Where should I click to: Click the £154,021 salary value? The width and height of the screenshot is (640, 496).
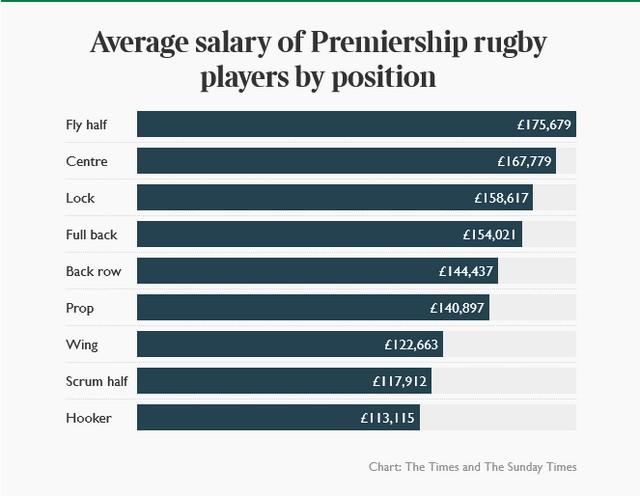coord(490,235)
